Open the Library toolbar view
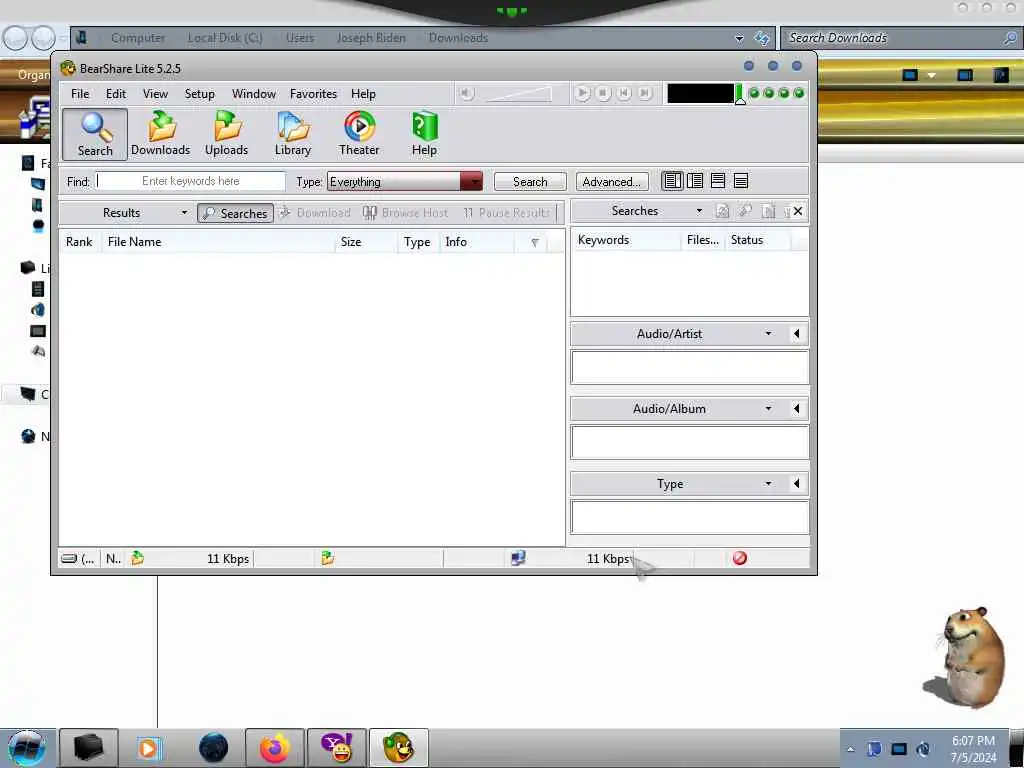Screen dimensions: 1024x768 293,135
